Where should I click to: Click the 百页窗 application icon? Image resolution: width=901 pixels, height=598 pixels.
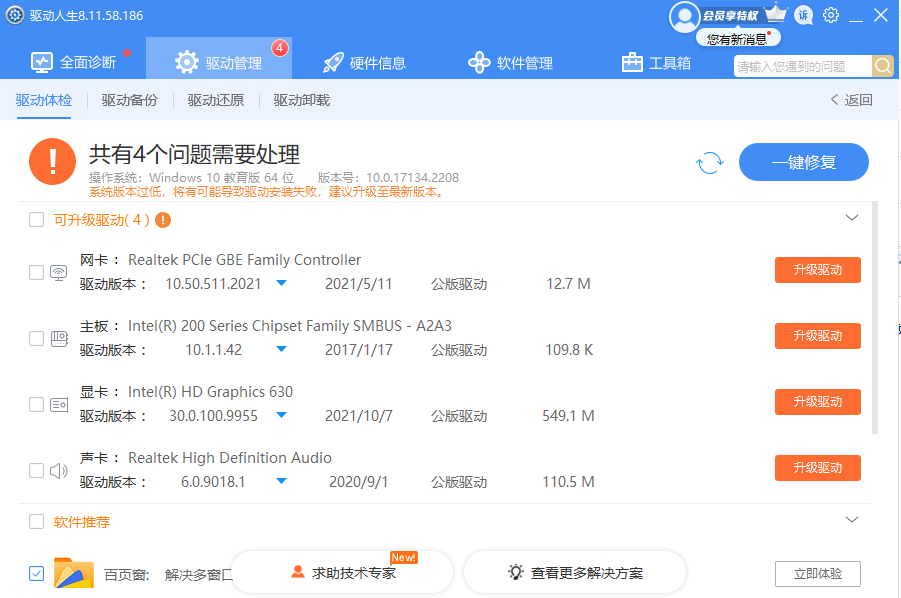coord(73,573)
